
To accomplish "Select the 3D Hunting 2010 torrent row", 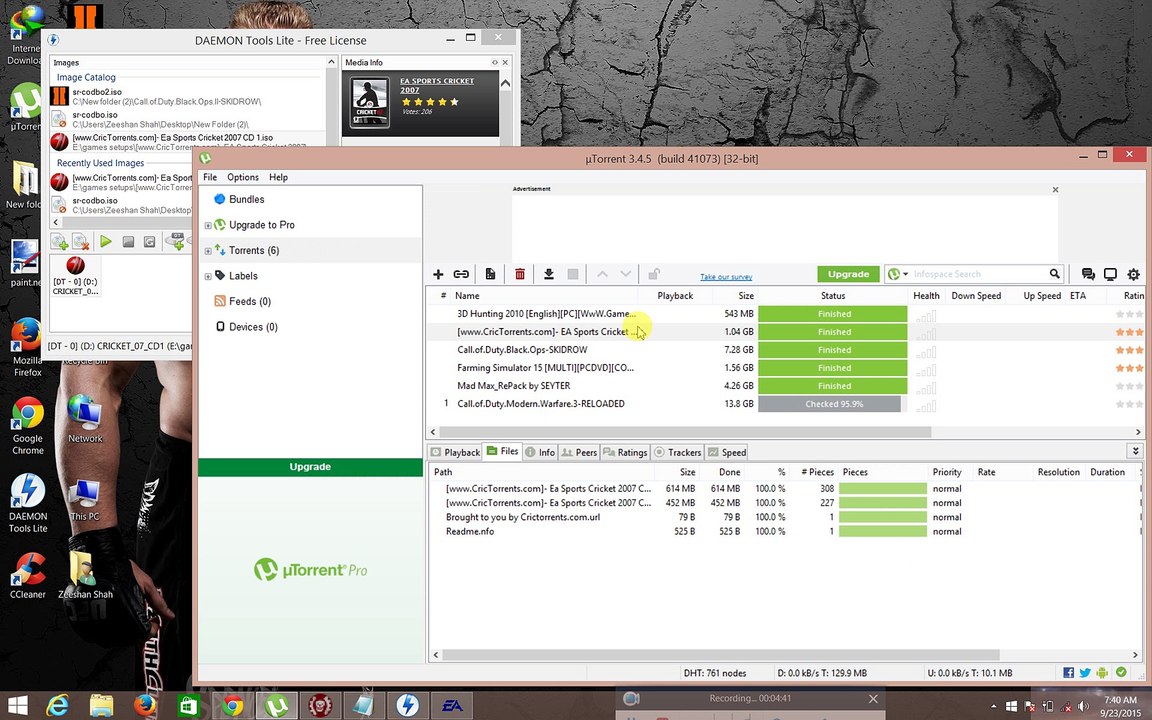I will pyautogui.click(x=784, y=314).
